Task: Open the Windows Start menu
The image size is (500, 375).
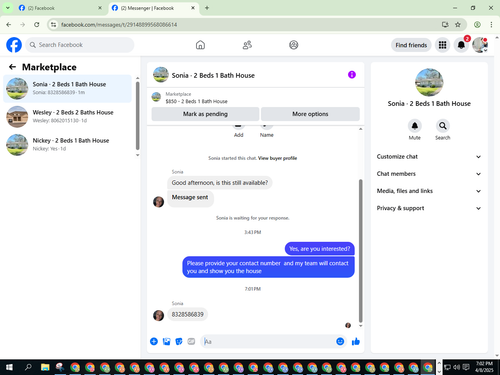Action: coord(9,367)
